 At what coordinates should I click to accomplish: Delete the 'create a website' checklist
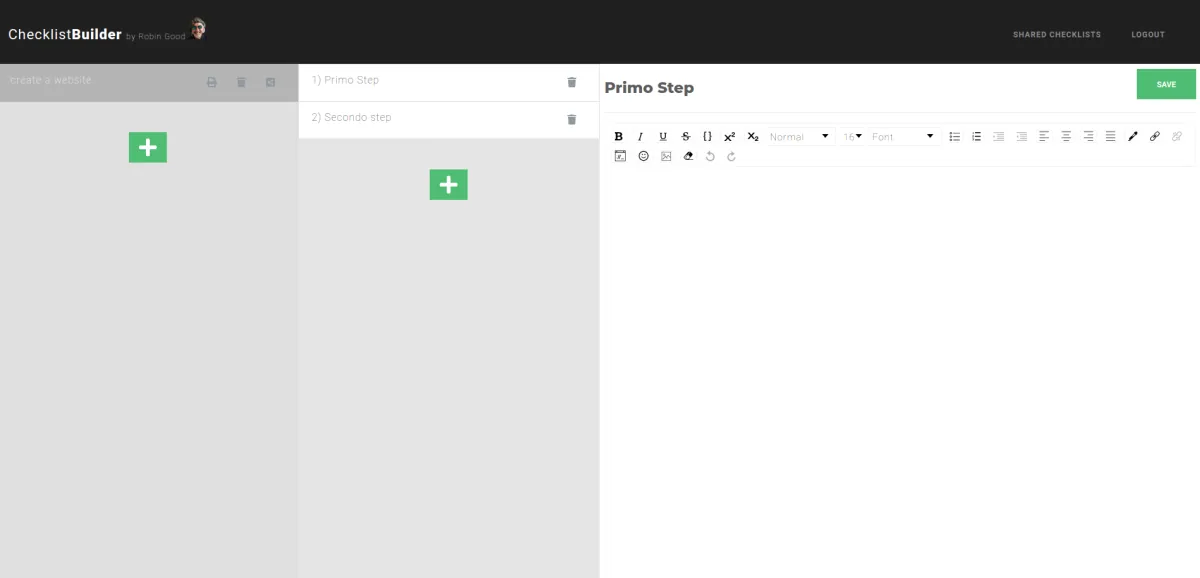click(241, 82)
